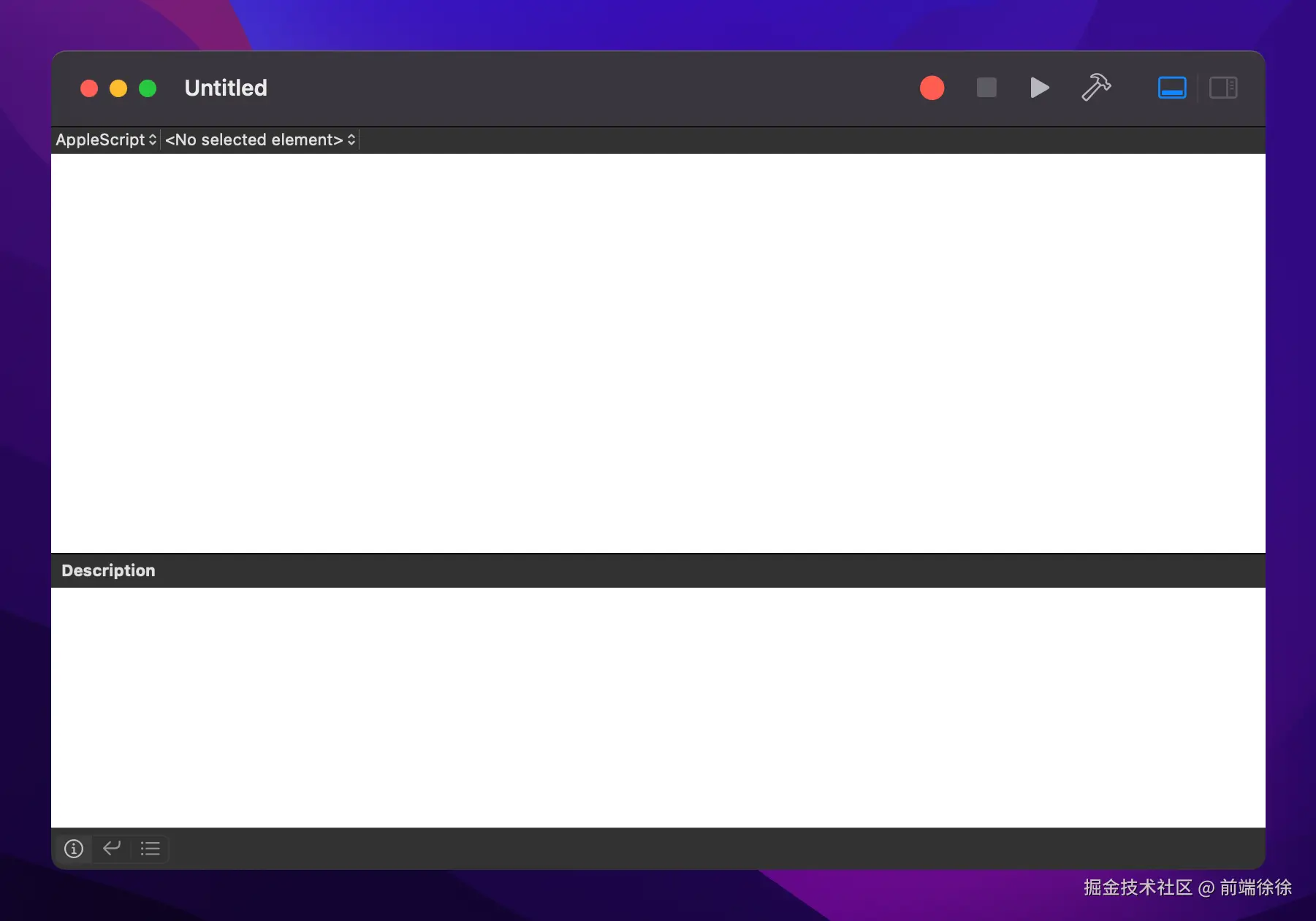Run the script with the Play button

click(1039, 88)
